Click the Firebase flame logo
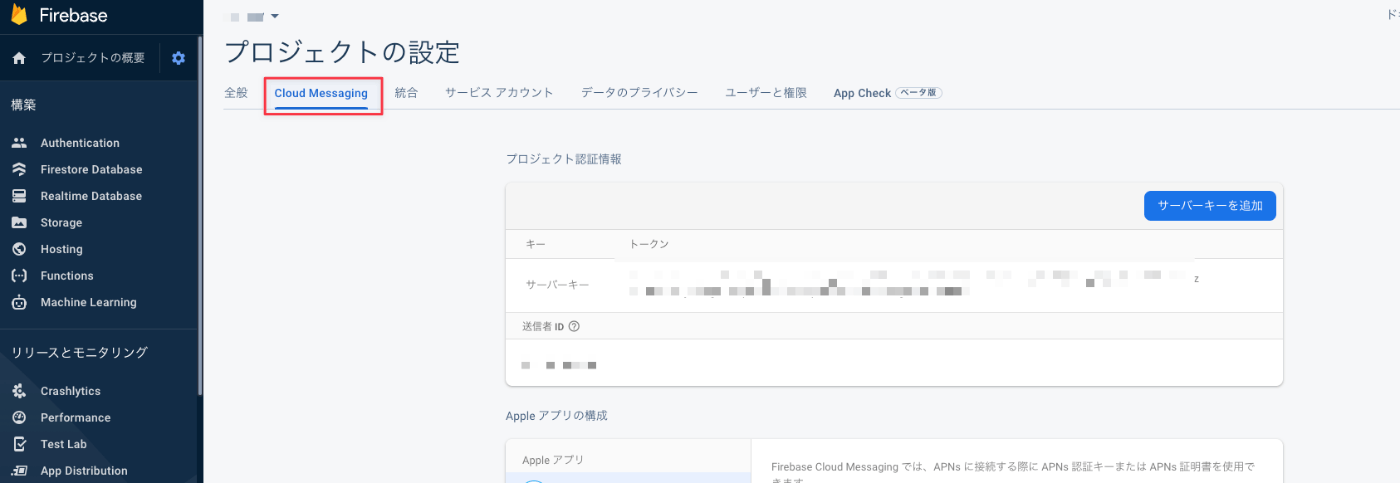This screenshot has width=1400, height=483. [x=18, y=15]
